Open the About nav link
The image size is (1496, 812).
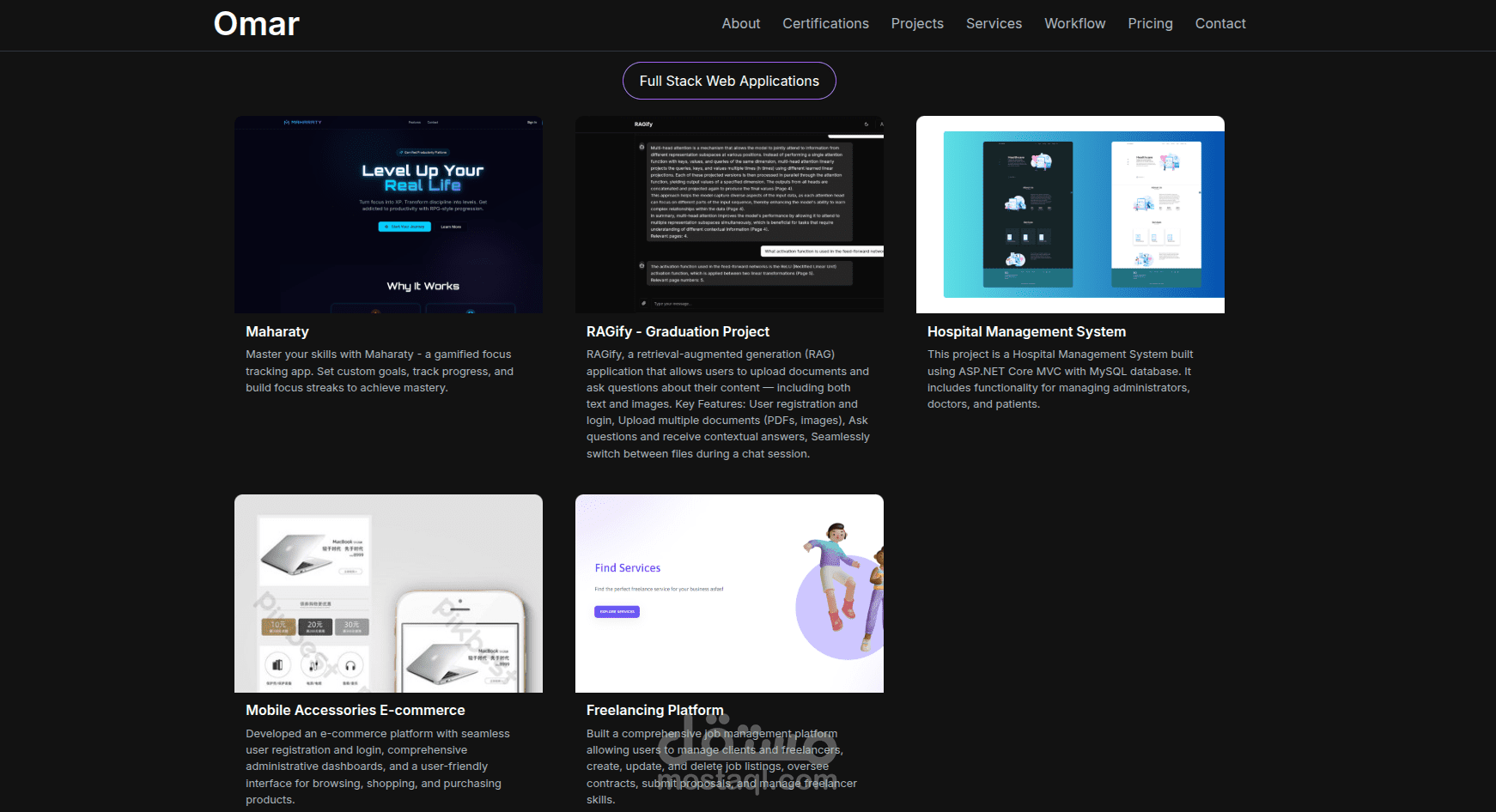pos(740,23)
